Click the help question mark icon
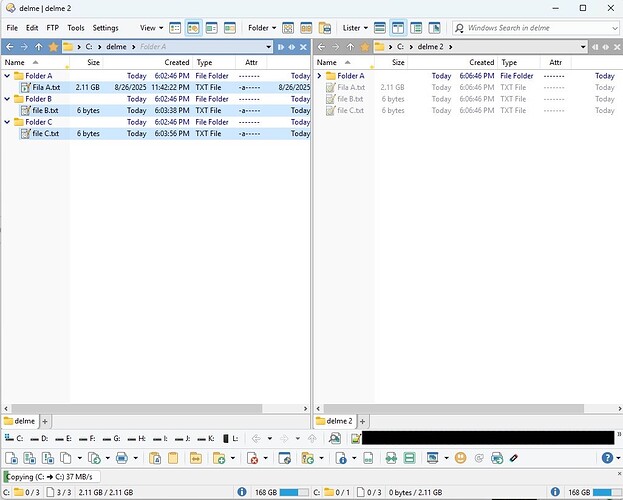This screenshot has width=623, height=500. pyautogui.click(x=607, y=458)
